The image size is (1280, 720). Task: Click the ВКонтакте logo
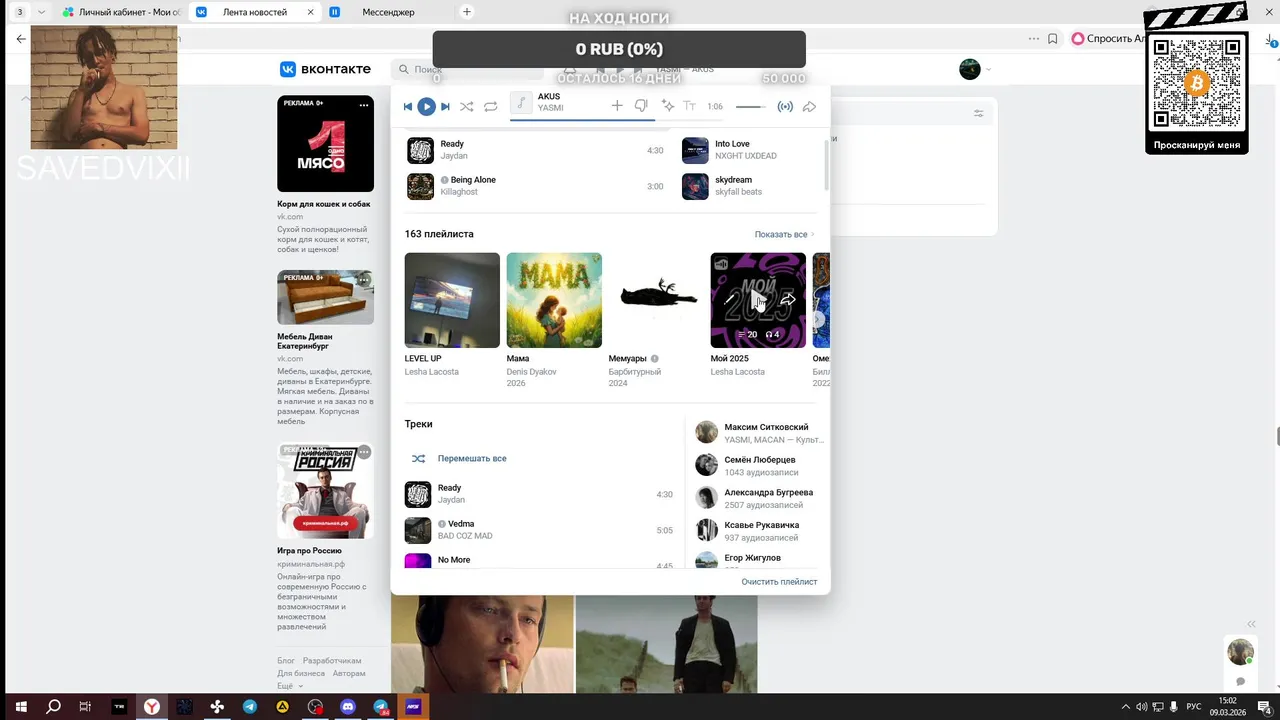325,69
